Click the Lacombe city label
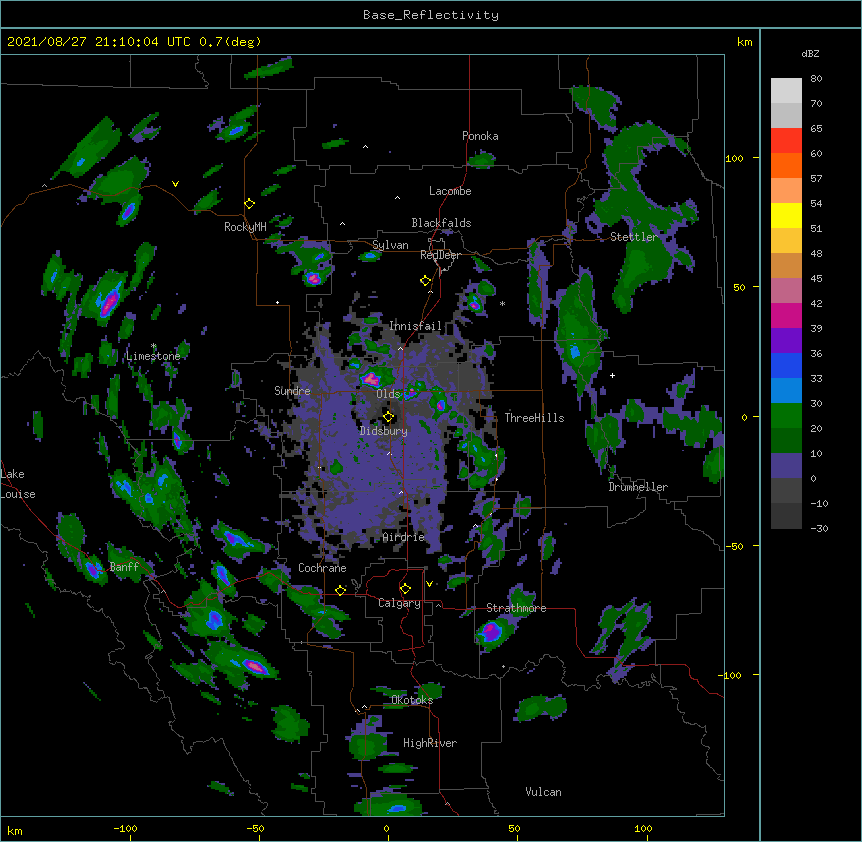This screenshot has width=862, height=842. coord(450,191)
